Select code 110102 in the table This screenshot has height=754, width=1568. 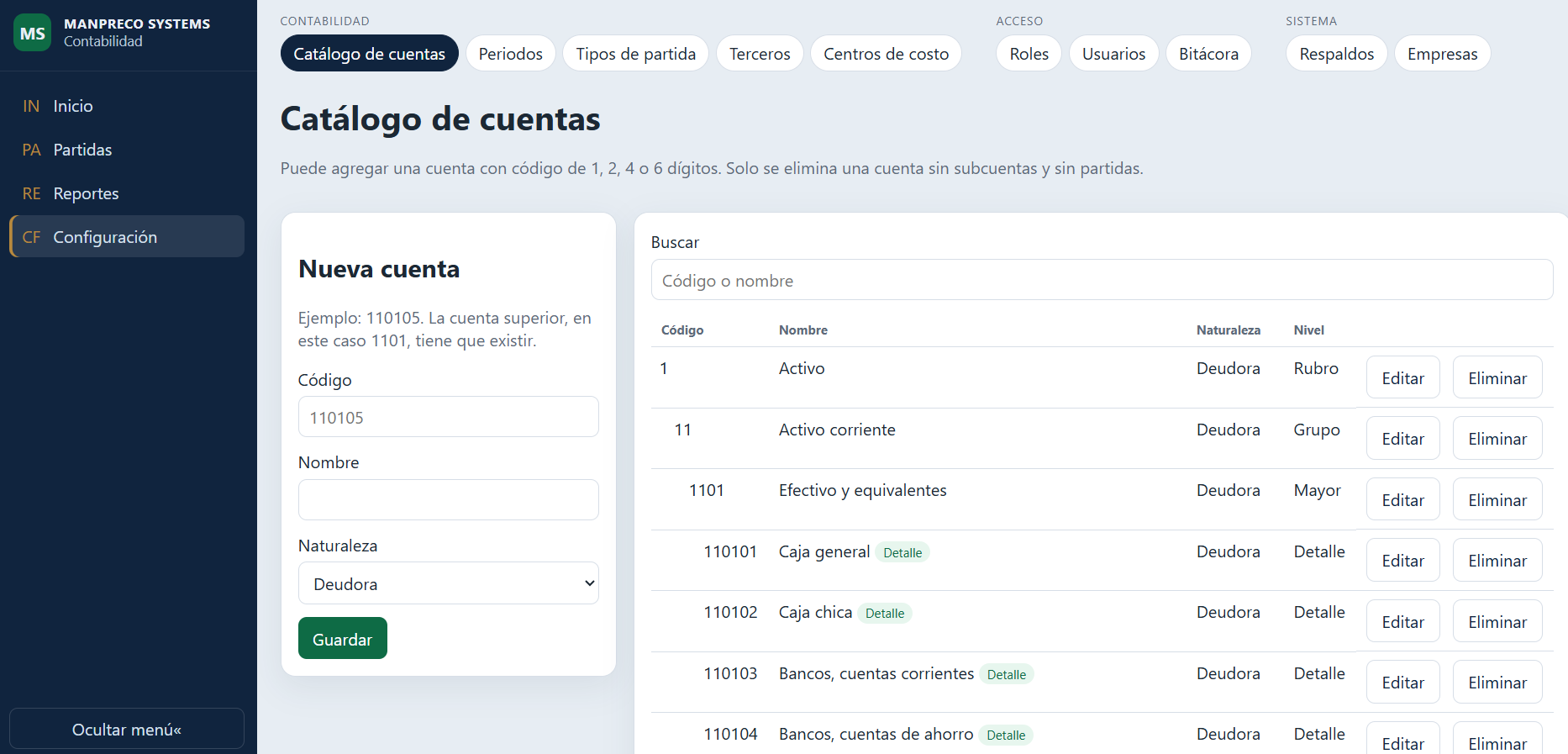[730, 612]
